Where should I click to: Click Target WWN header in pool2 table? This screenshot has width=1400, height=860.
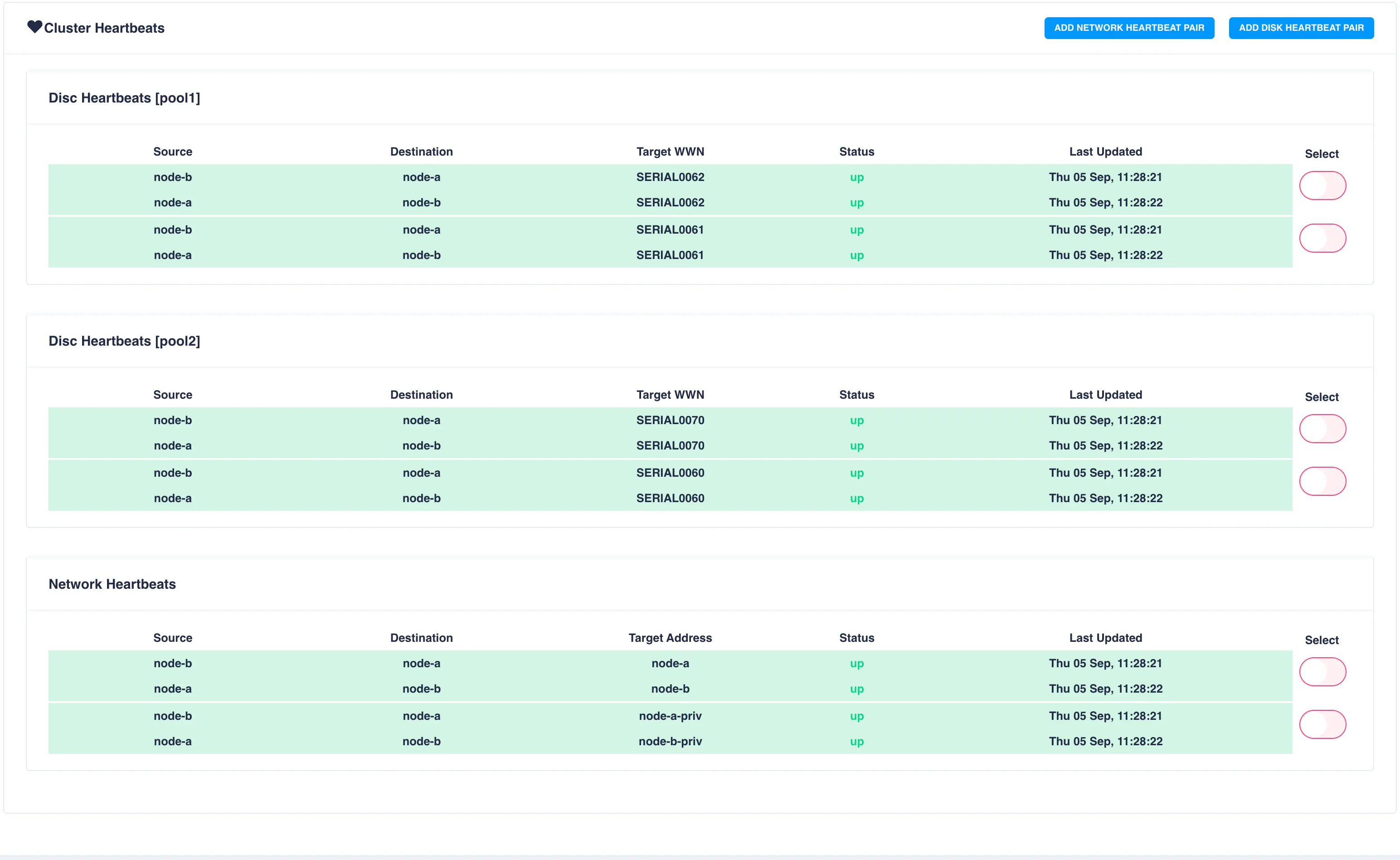pyautogui.click(x=670, y=395)
